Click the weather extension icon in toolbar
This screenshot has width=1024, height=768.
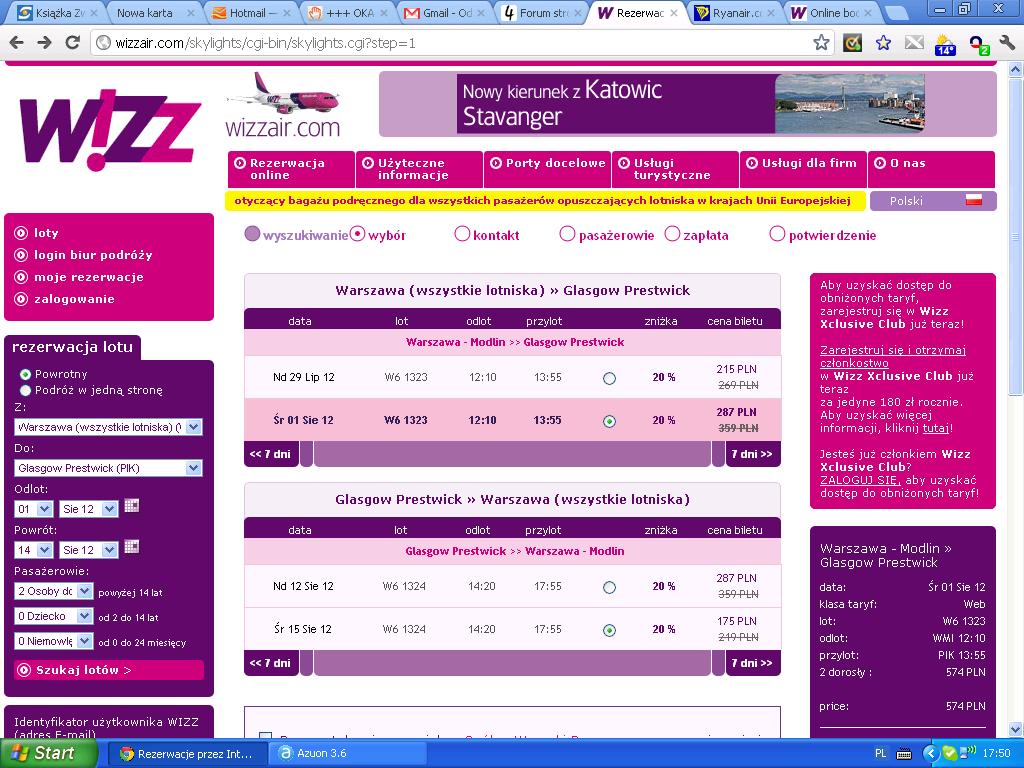coord(944,44)
